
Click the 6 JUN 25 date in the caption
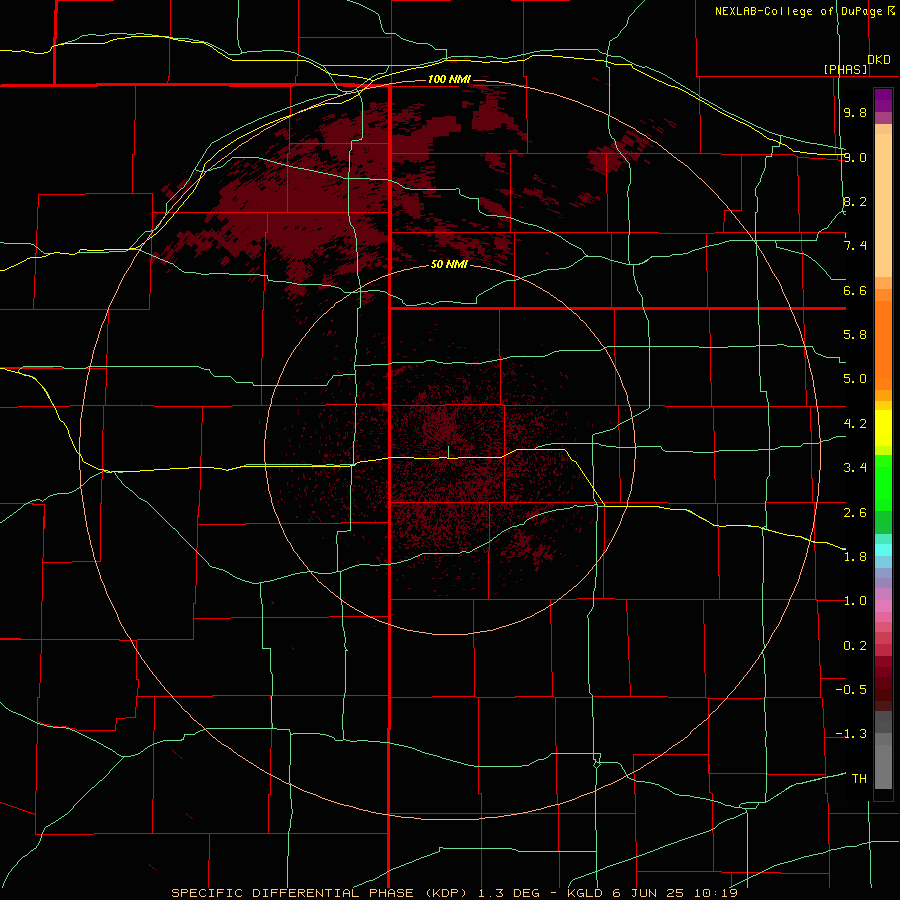(x=648, y=893)
